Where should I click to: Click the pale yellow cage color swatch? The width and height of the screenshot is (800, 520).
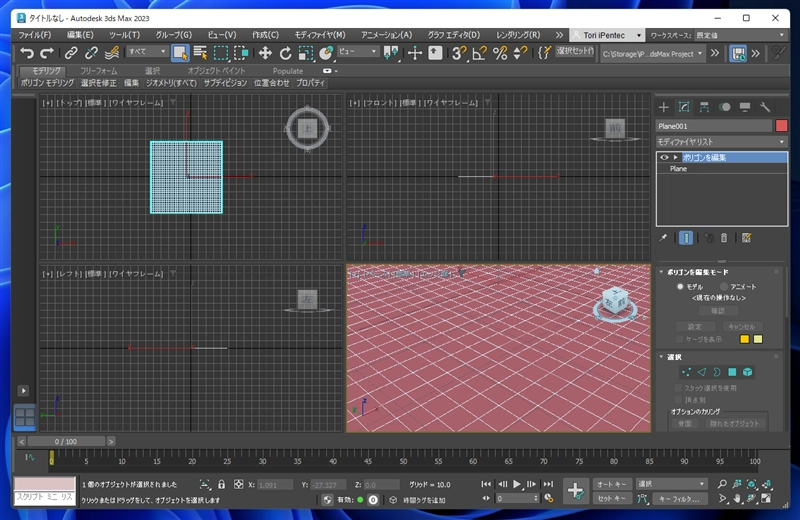coord(758,339)
